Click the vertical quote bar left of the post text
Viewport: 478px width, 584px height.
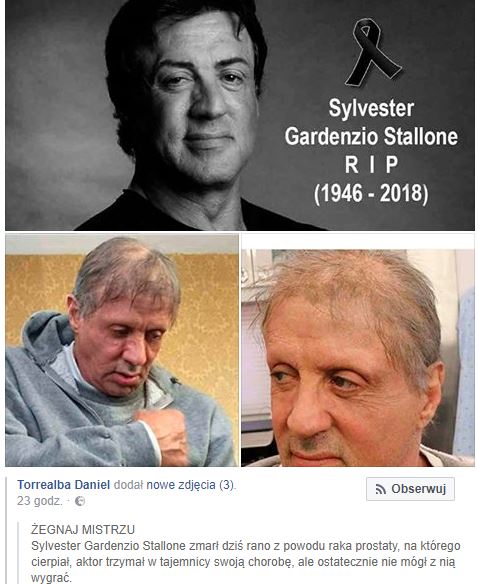point(19,553)
